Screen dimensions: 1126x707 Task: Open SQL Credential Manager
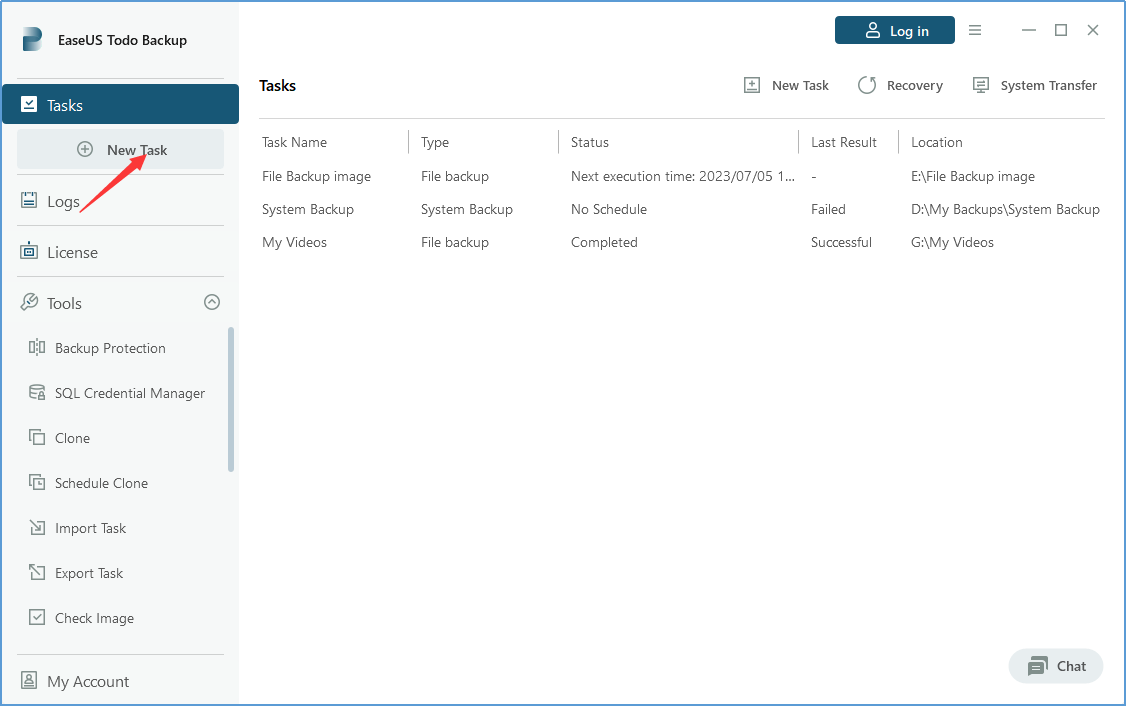[129, 392]
